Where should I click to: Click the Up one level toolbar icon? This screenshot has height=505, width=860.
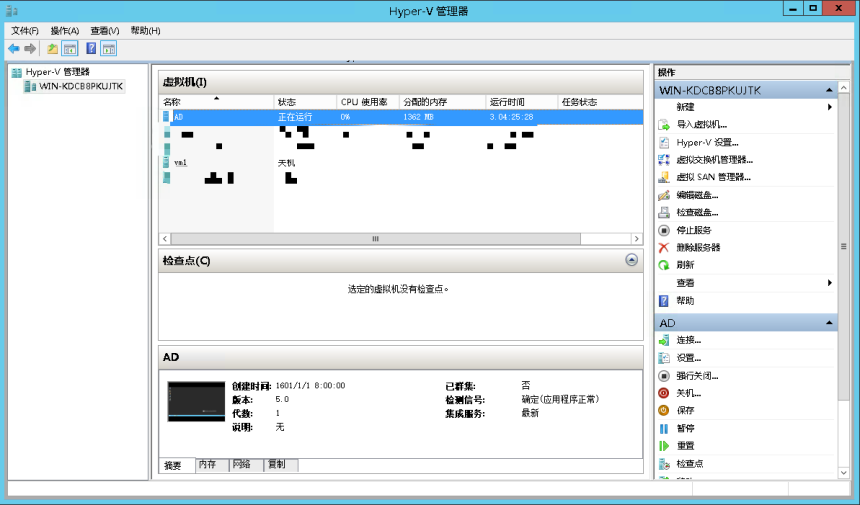[52, 49]
